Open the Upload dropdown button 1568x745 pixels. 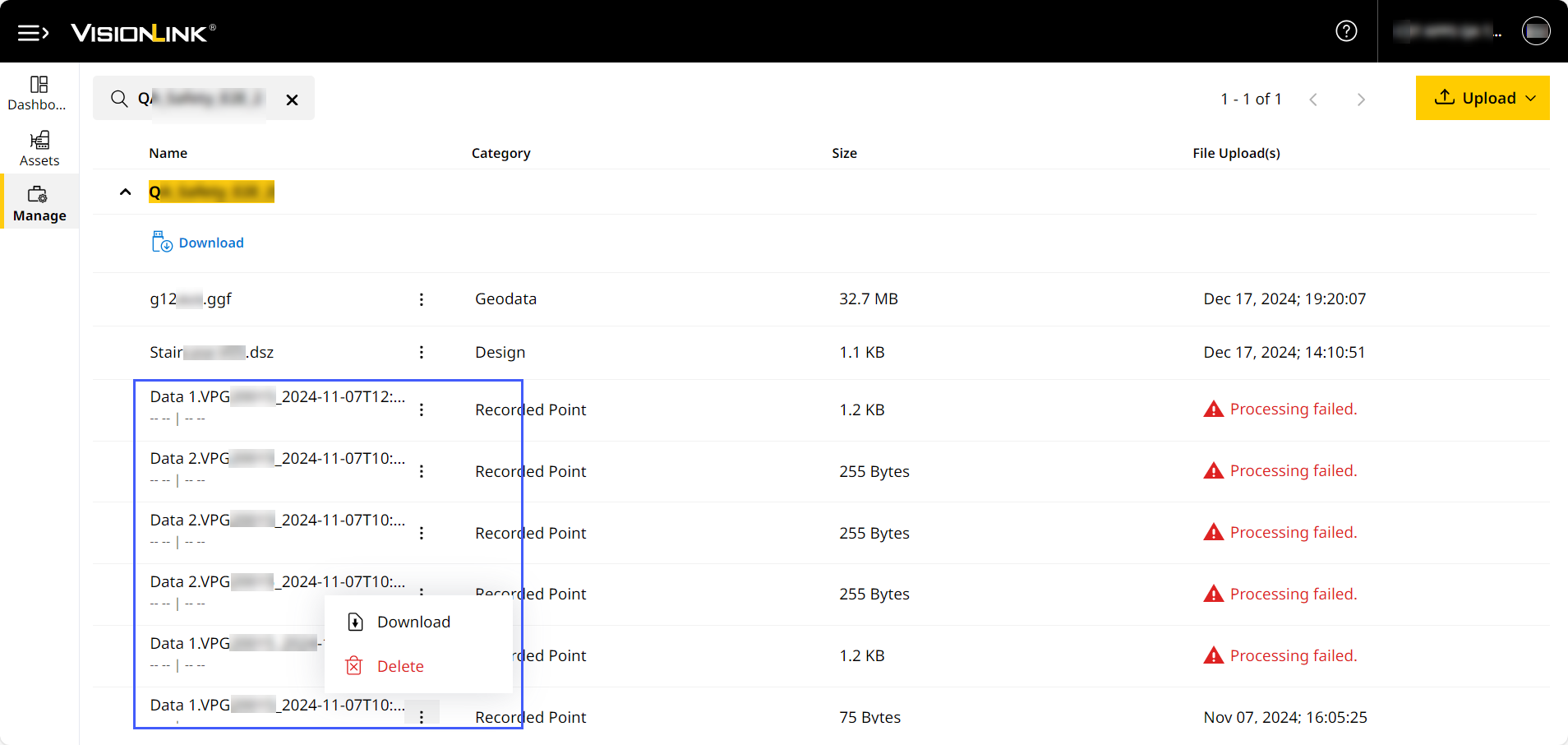click(1482, 98)
